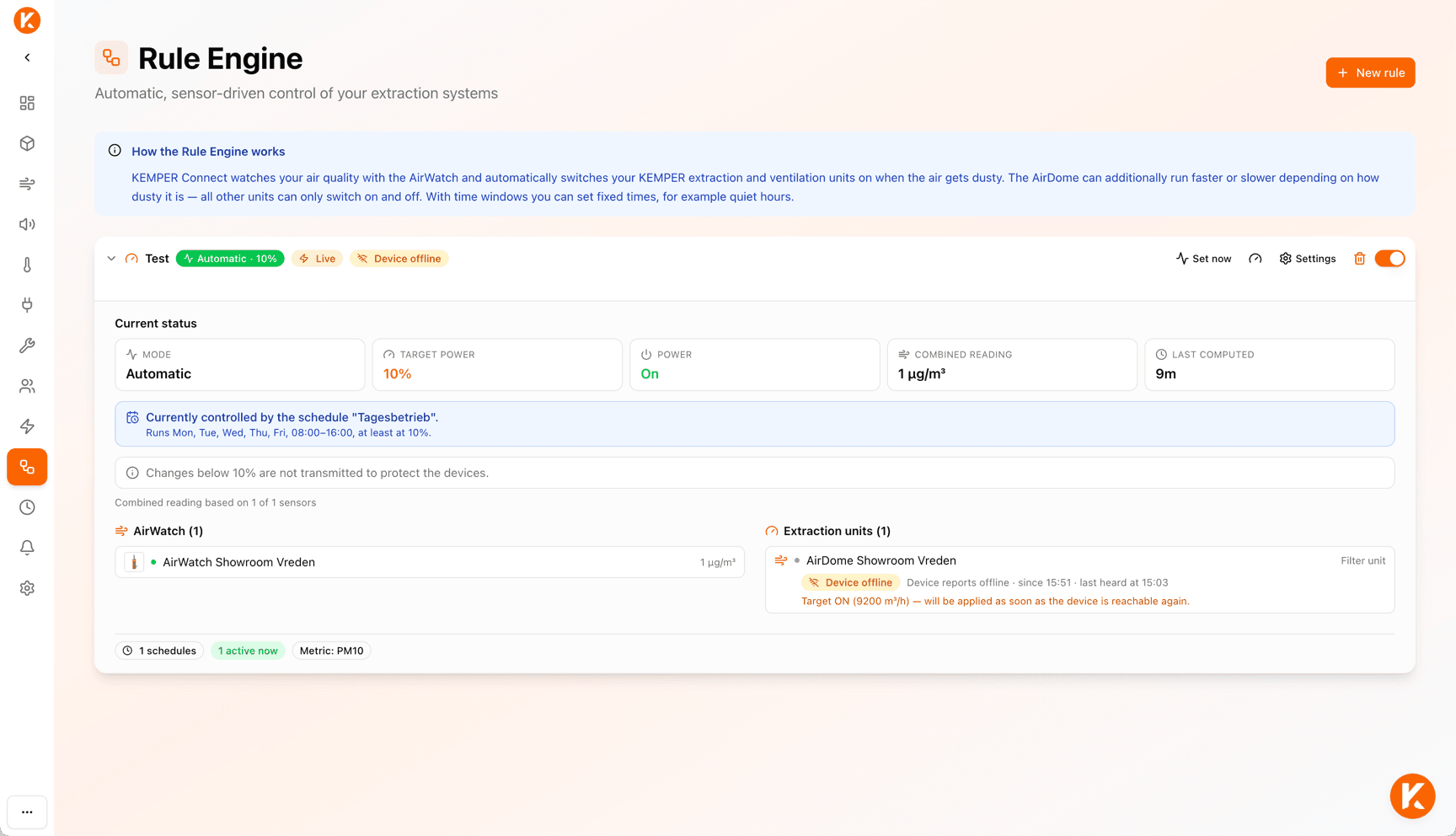Click the Live badge
The image size is (1456, 836).
[317, 259]
